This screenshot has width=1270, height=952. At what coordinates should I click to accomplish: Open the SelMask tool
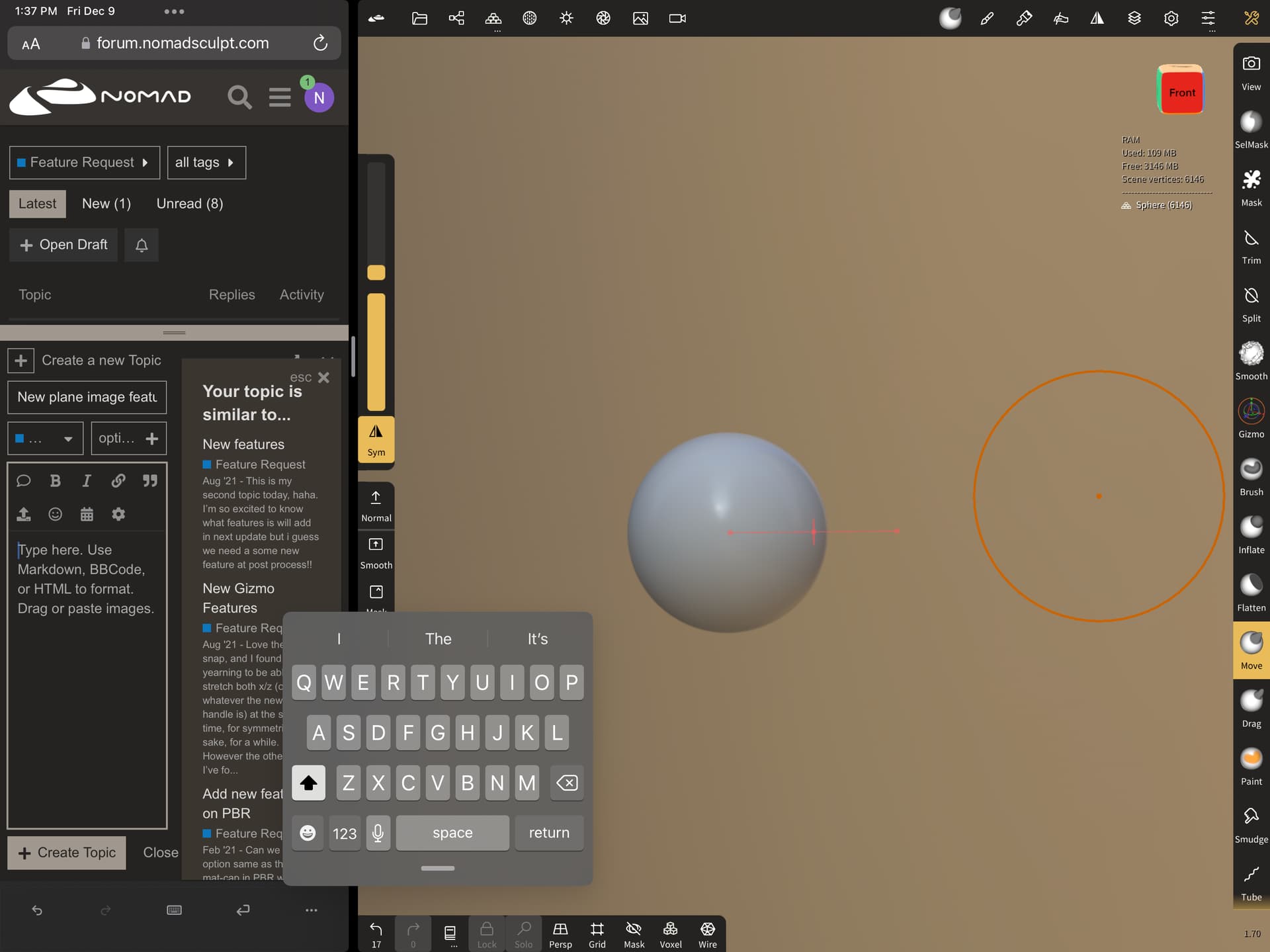[x=1250, y=129]
